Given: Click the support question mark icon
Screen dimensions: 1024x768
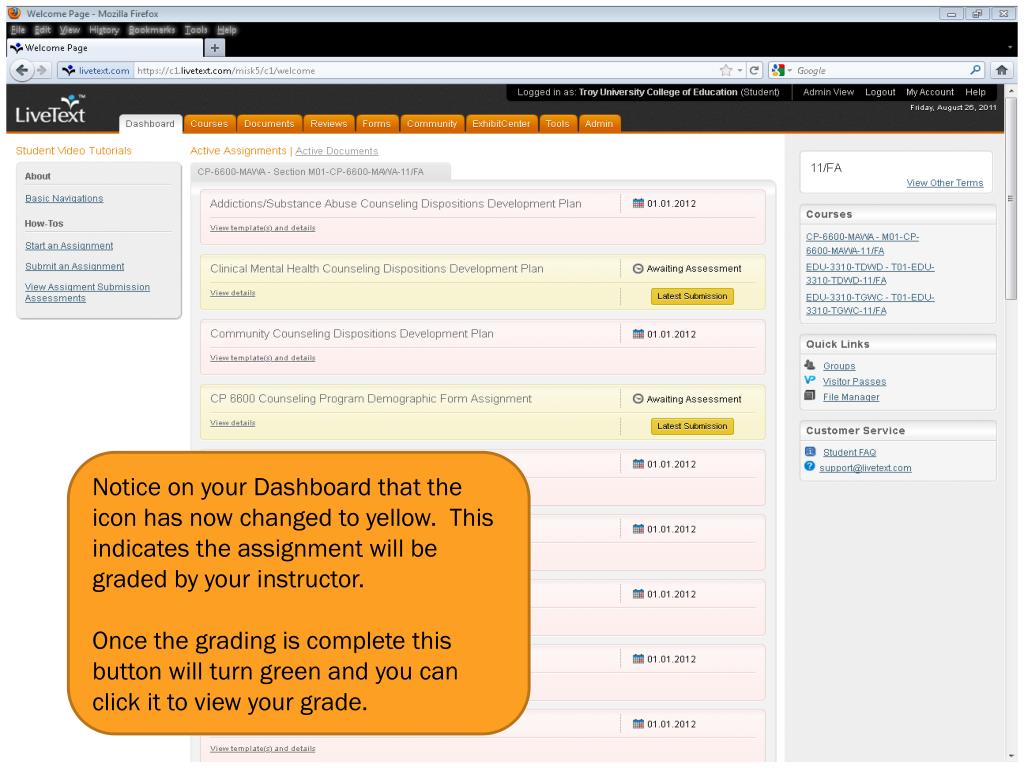Looking at the screenshot, I should click(x=810, y=466).
